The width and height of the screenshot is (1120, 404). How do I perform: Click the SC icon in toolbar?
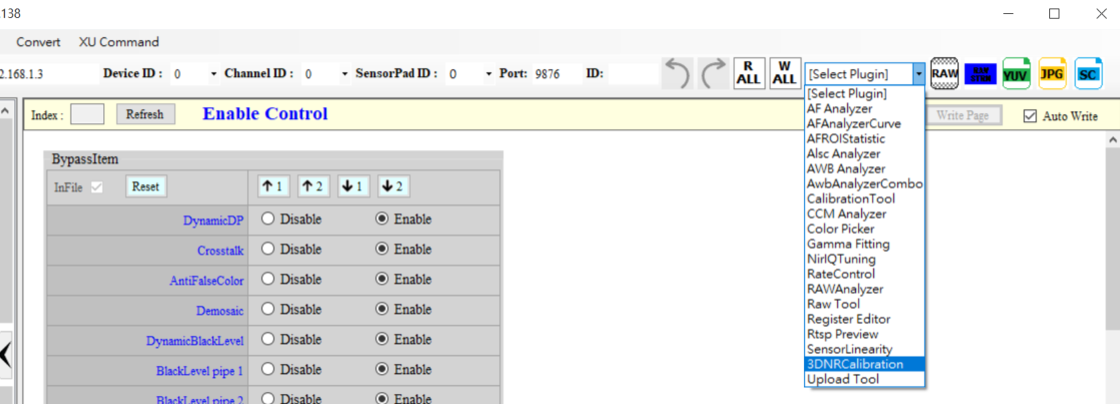(1088, 73)
